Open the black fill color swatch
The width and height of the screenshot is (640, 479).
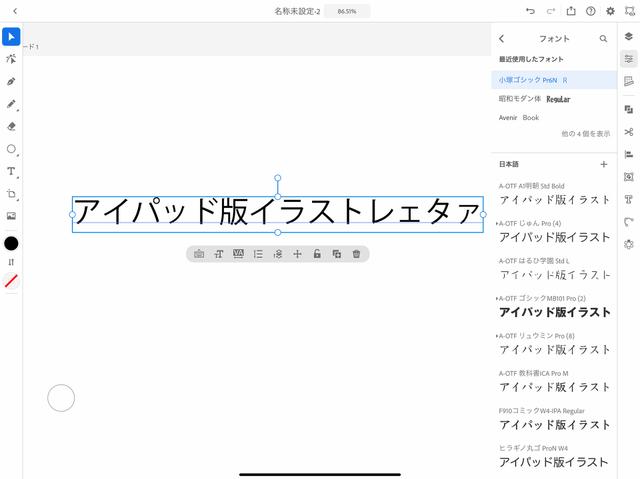(11, 244)
